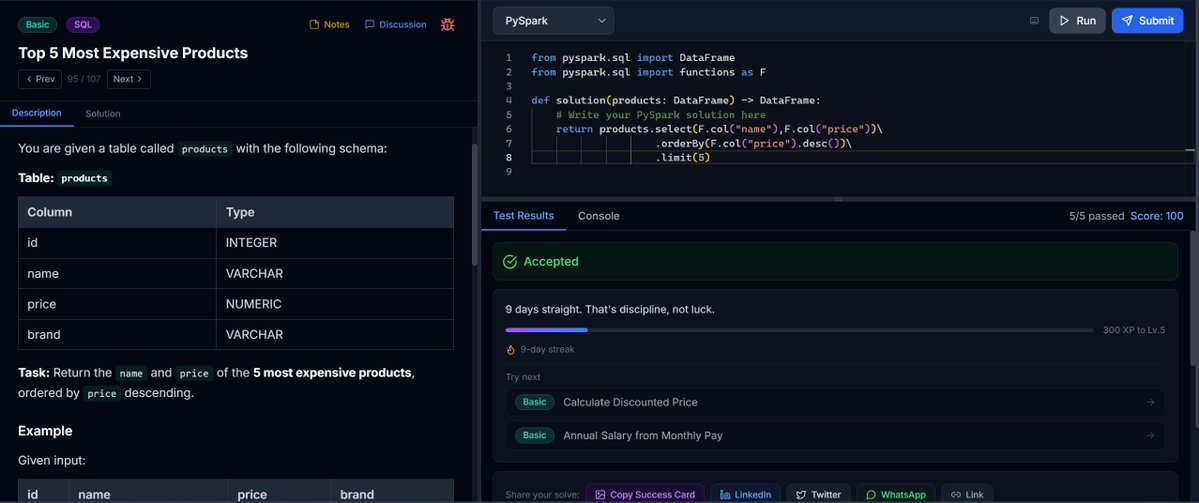This screenshot has width=1199, height=503.
Task: Click the '300 XP to Lv.5' label
Action: coord(1134,330)
